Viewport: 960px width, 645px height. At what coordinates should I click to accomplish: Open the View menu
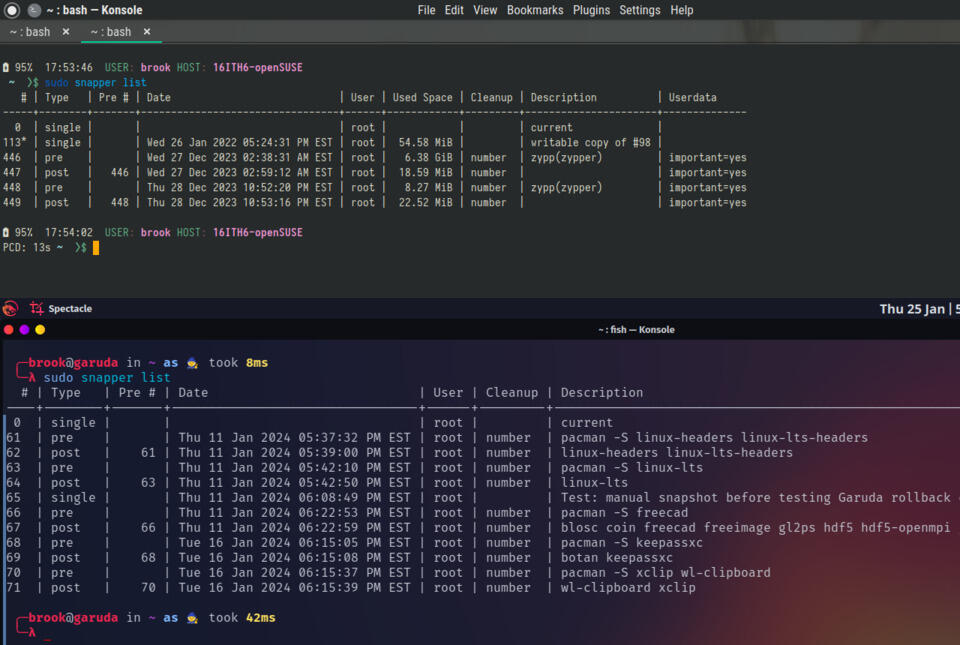click(x=485, y=10)
